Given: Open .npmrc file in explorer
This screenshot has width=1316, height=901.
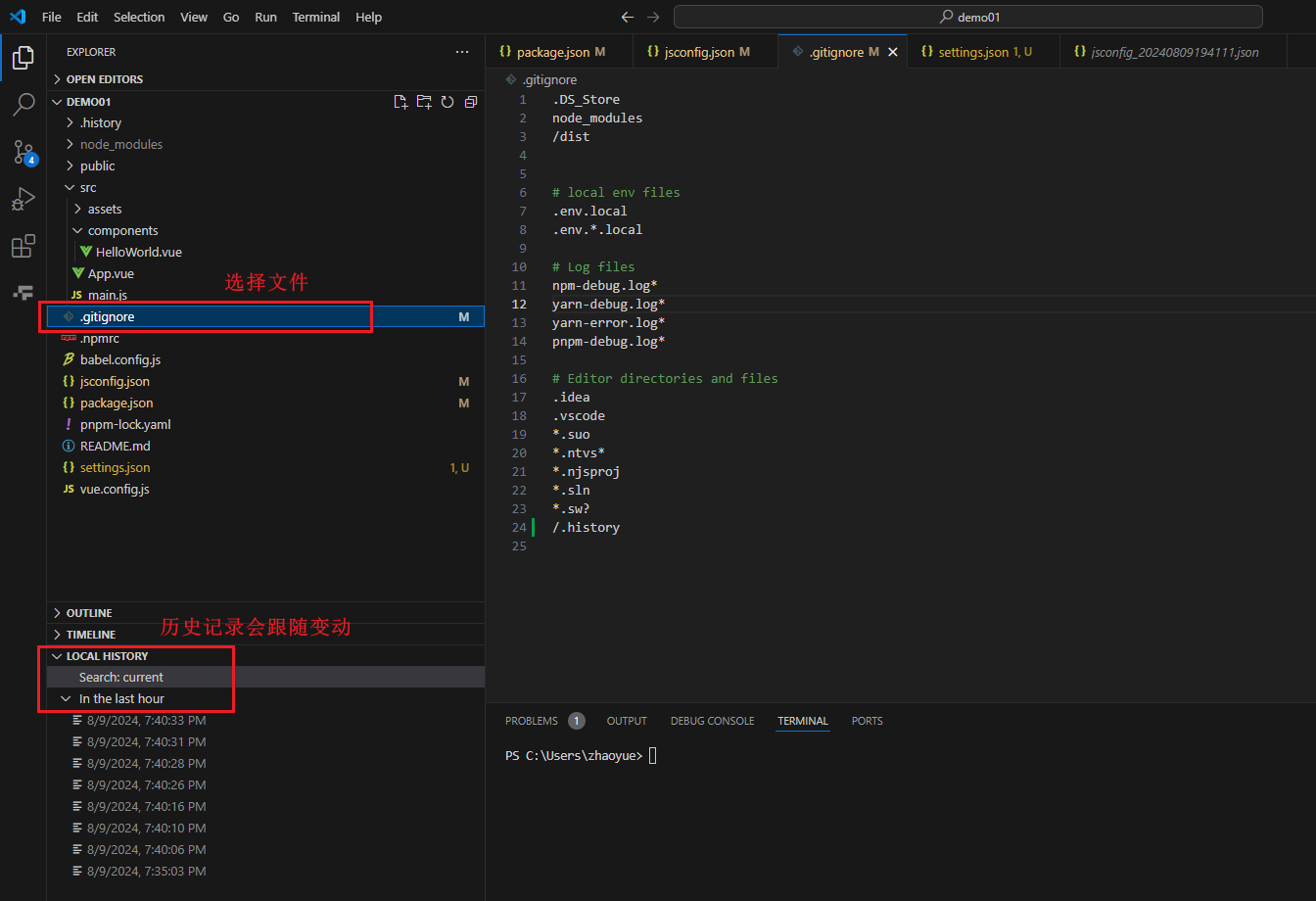Looking at the screenshot, I should pos(100,338).
